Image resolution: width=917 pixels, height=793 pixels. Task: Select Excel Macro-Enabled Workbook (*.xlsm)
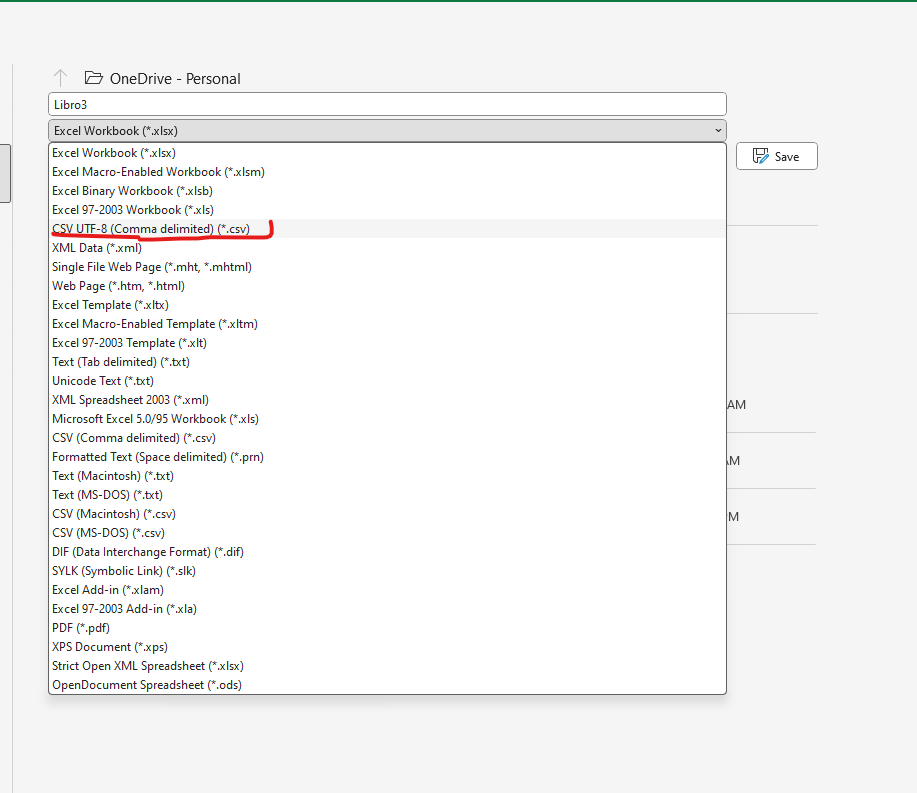(x=387, y=172)
